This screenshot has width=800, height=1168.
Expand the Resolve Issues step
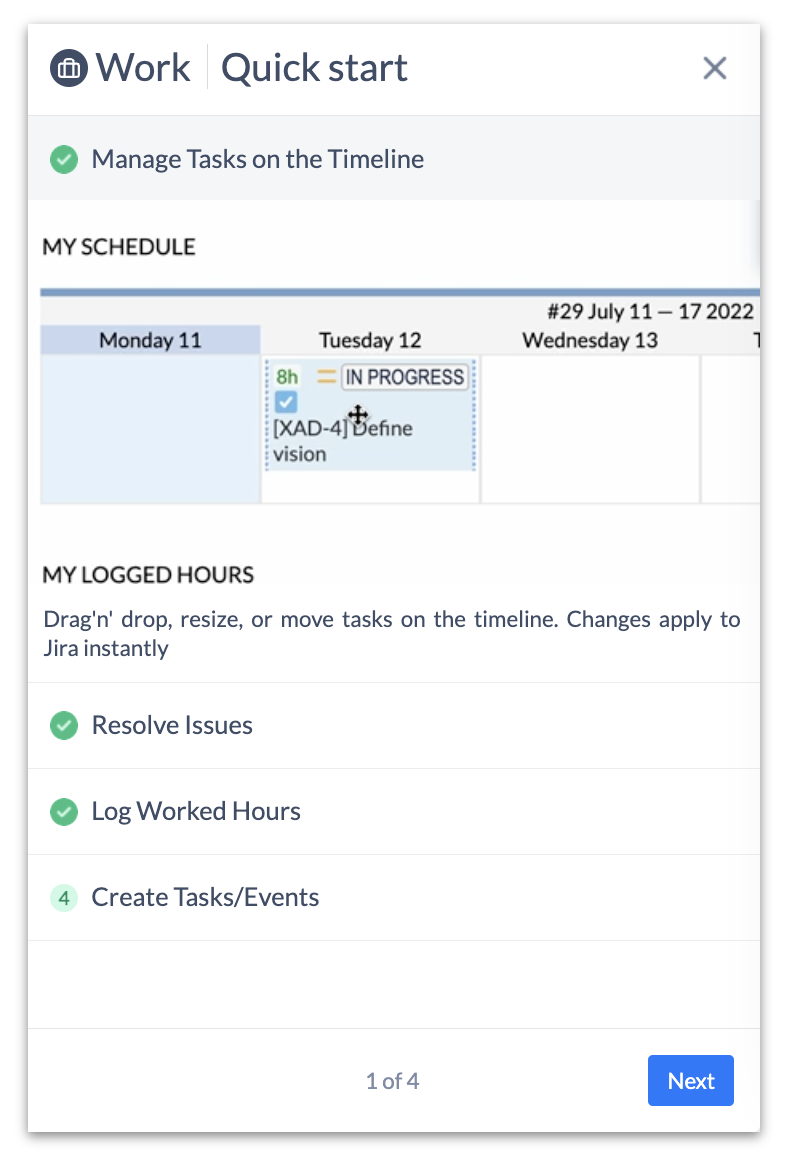click(x=172, y=725)
